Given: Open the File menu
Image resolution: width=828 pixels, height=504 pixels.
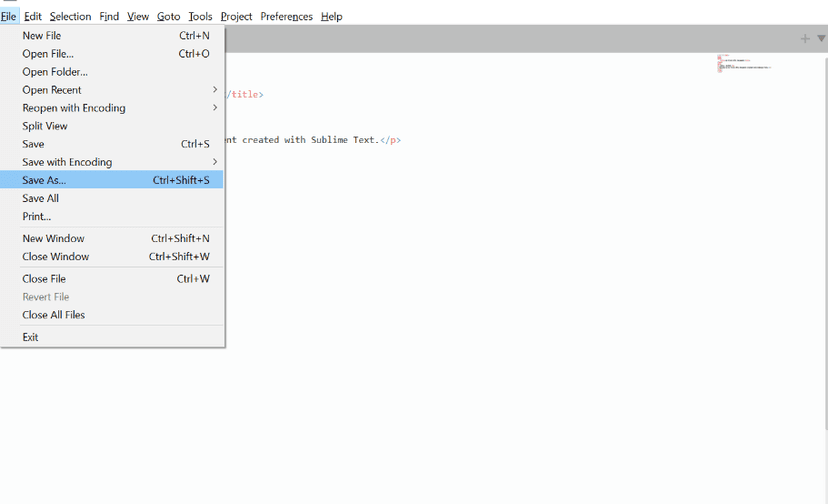Looking at the screenshot, I should click(8, 16).
